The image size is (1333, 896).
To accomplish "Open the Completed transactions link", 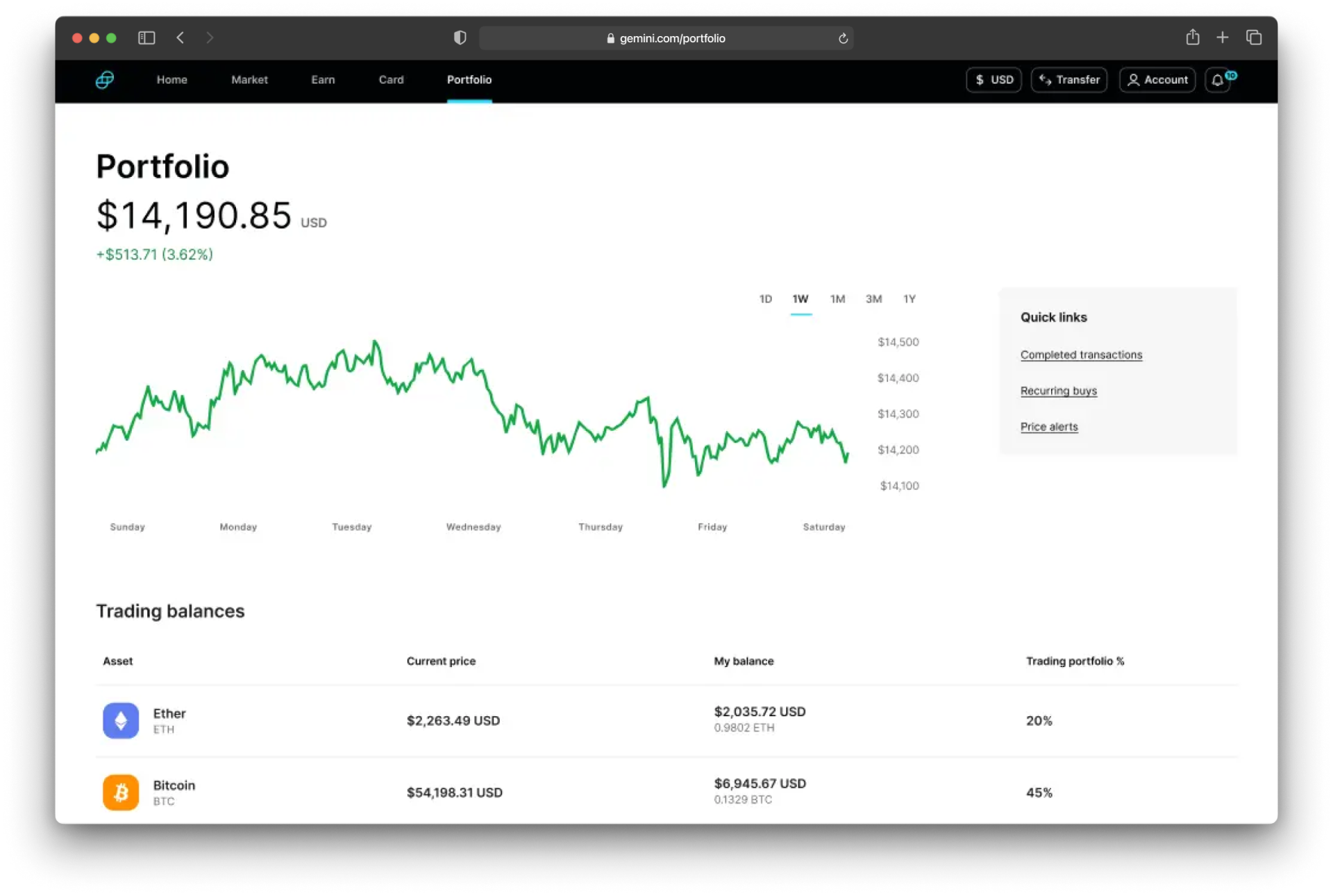I will click(x=1081, y=355).
